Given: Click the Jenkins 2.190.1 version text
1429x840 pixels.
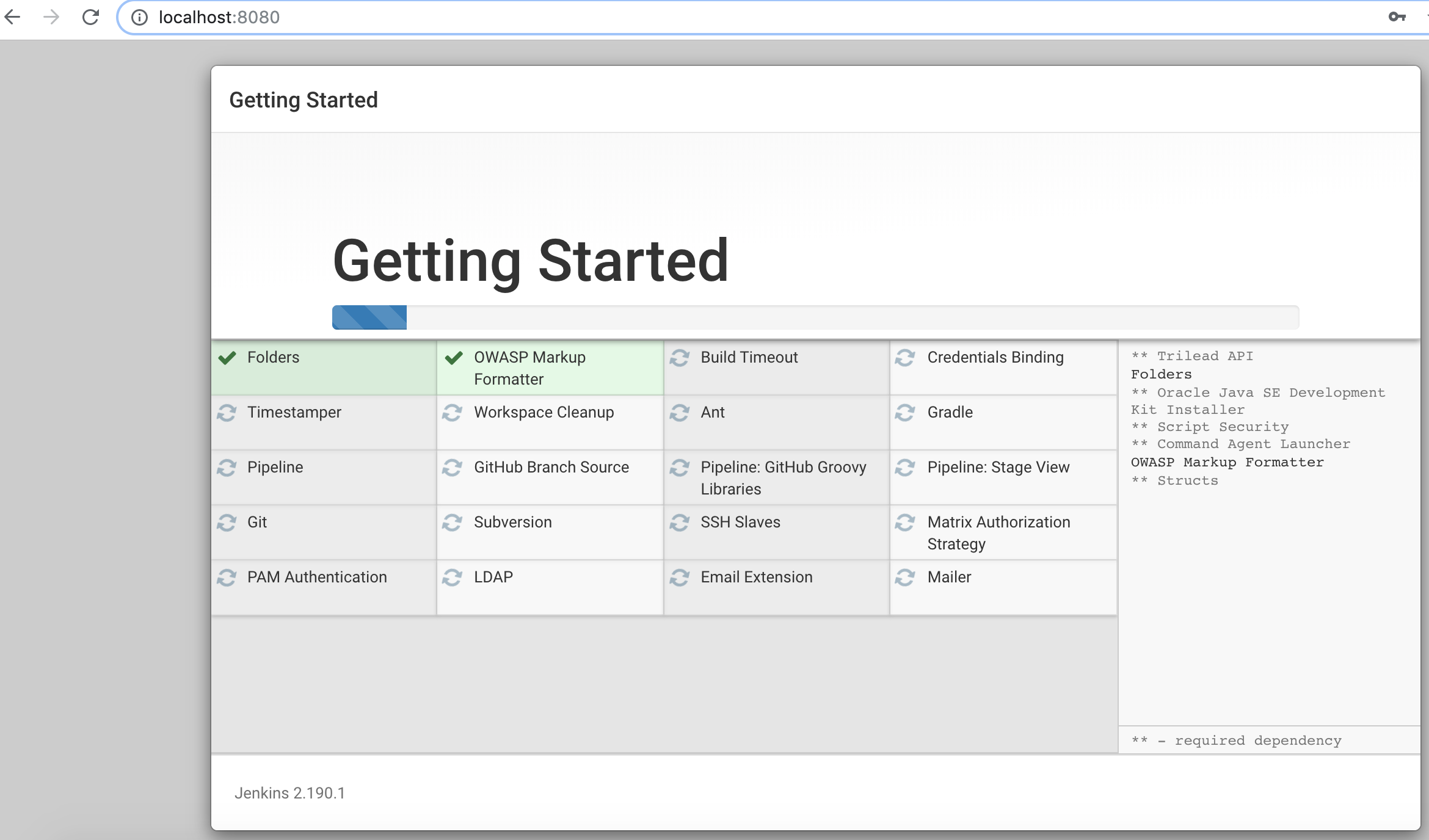Looking at the screenshot, I should 289,793.
